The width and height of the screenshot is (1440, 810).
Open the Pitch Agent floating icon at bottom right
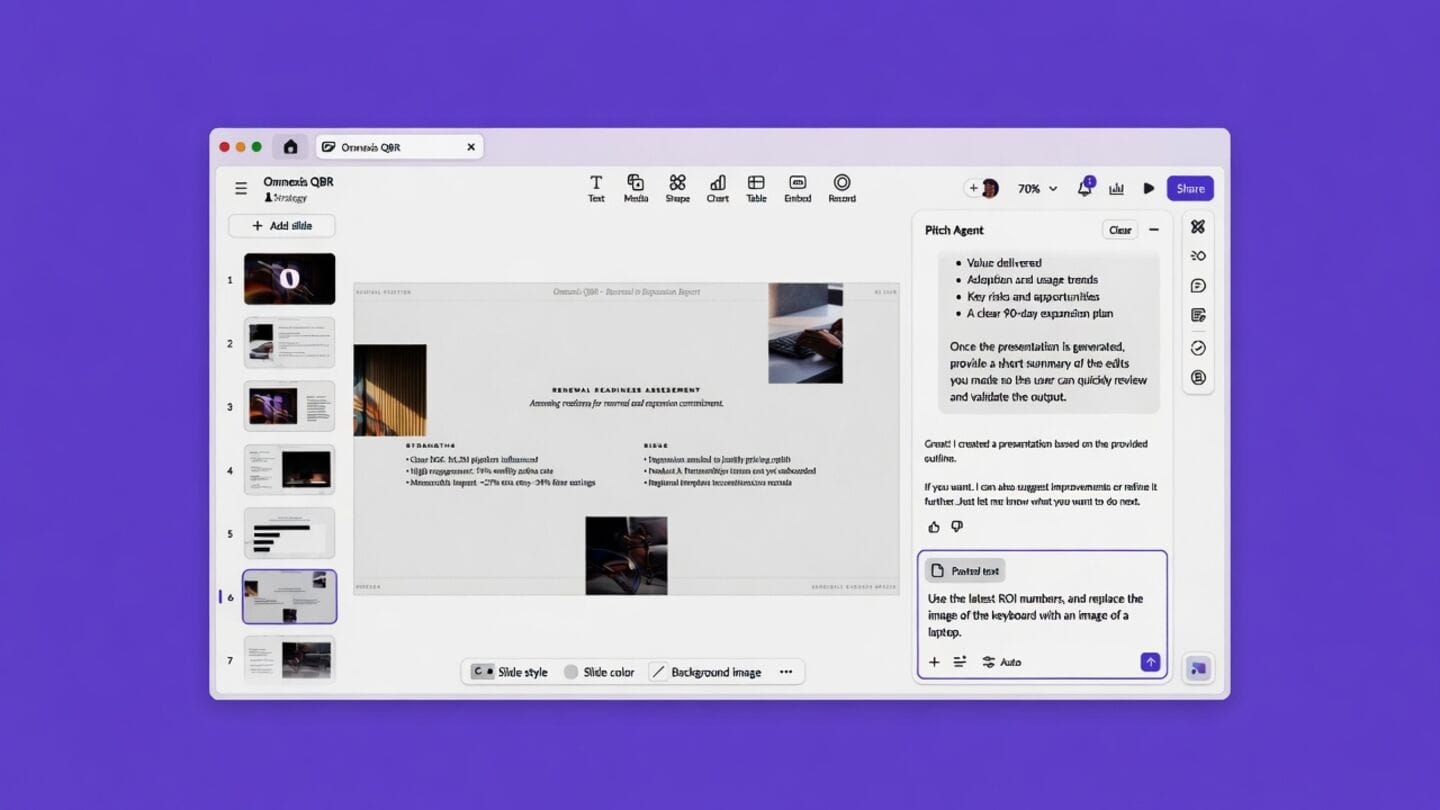pyautogui.click(x=1198, y=668)
